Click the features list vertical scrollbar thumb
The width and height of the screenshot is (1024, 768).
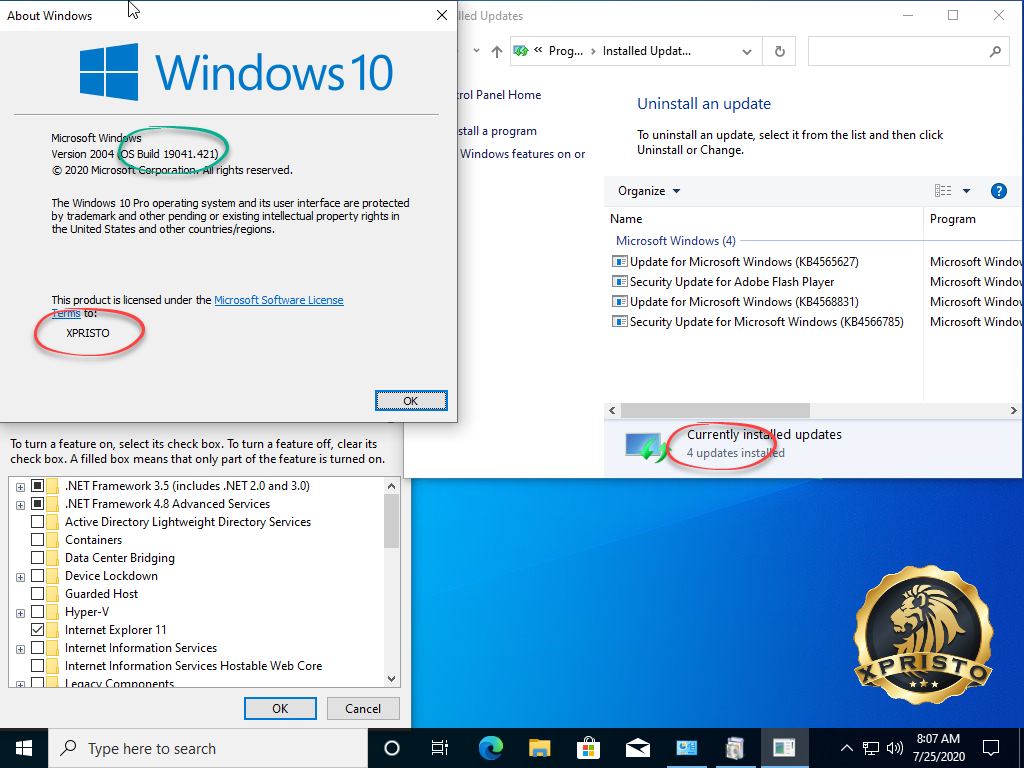(391, 520)
